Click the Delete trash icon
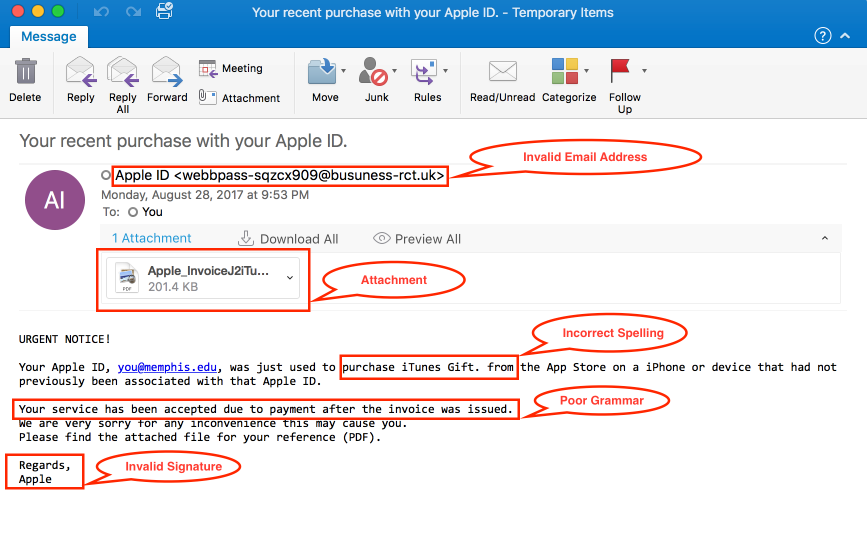Viewport: 867px width, 557px height. tap(25, 73)
